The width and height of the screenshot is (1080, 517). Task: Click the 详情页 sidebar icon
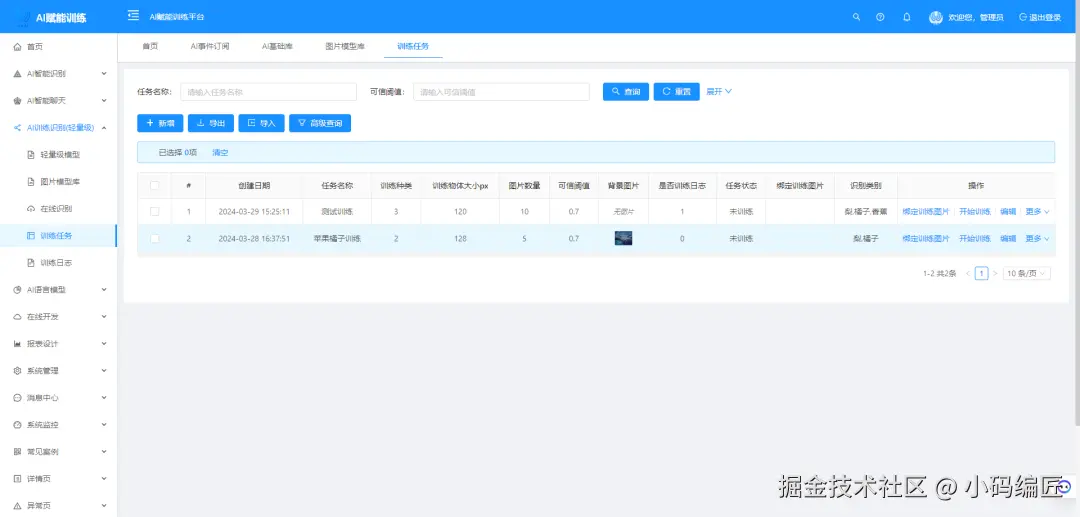pos(17,478)
